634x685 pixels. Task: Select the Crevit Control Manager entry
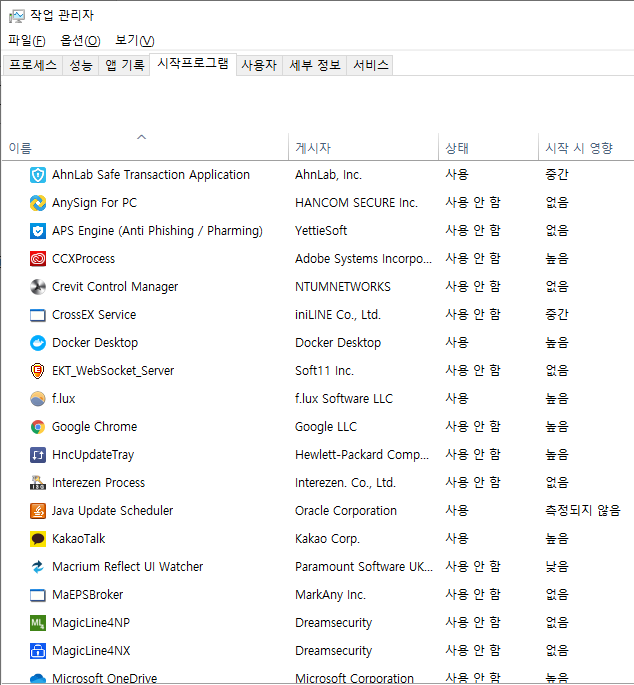coord(115,287)
